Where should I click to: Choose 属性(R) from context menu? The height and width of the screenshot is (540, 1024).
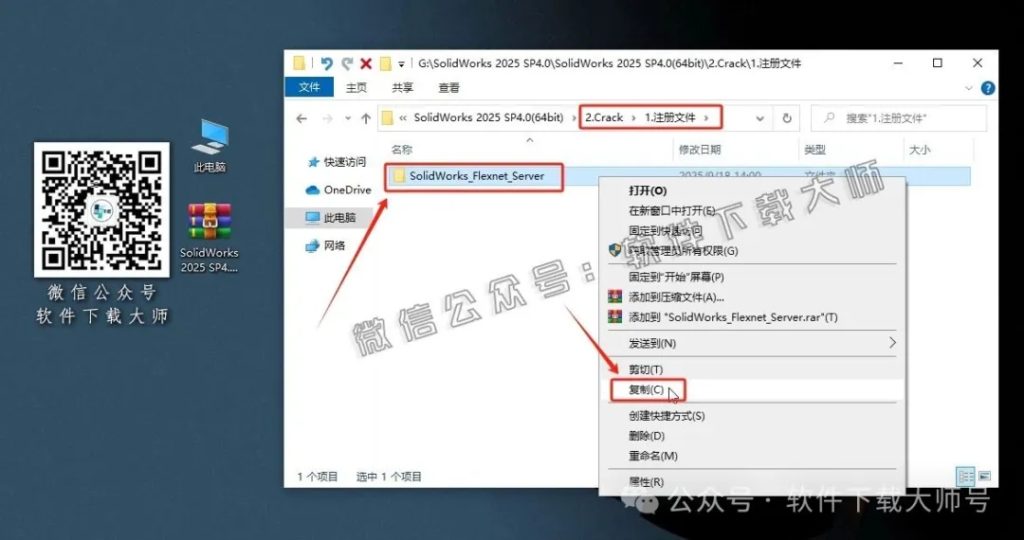752,483
